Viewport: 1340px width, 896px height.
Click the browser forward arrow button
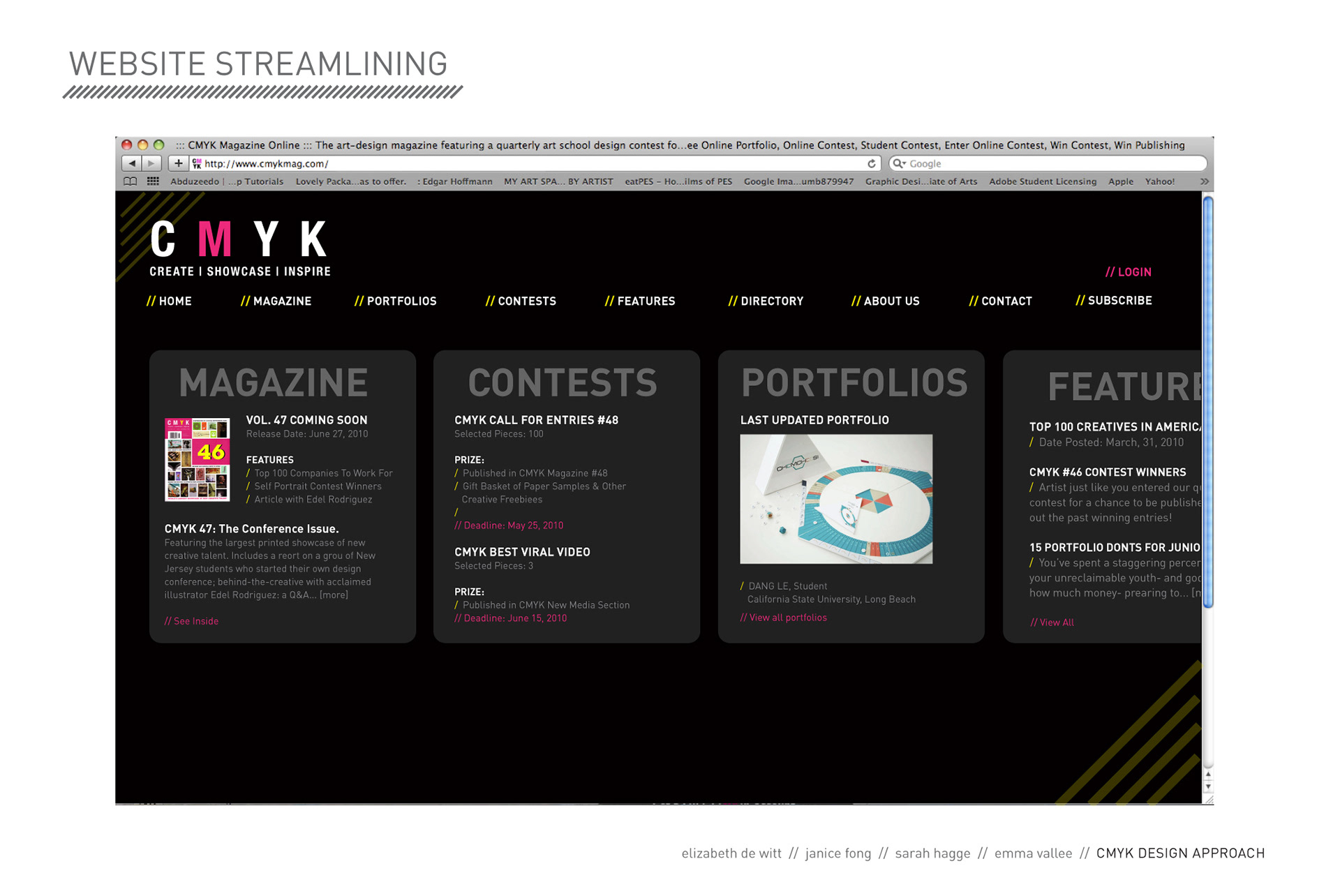(x=151, y=164)
